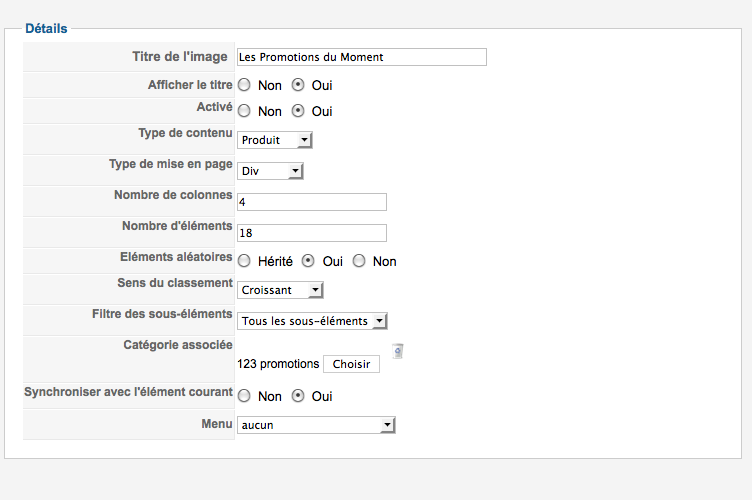Select Oui for Afficher le titre
Image resolution: width=752 pixels, height=500 pixels.
[298, 85]
